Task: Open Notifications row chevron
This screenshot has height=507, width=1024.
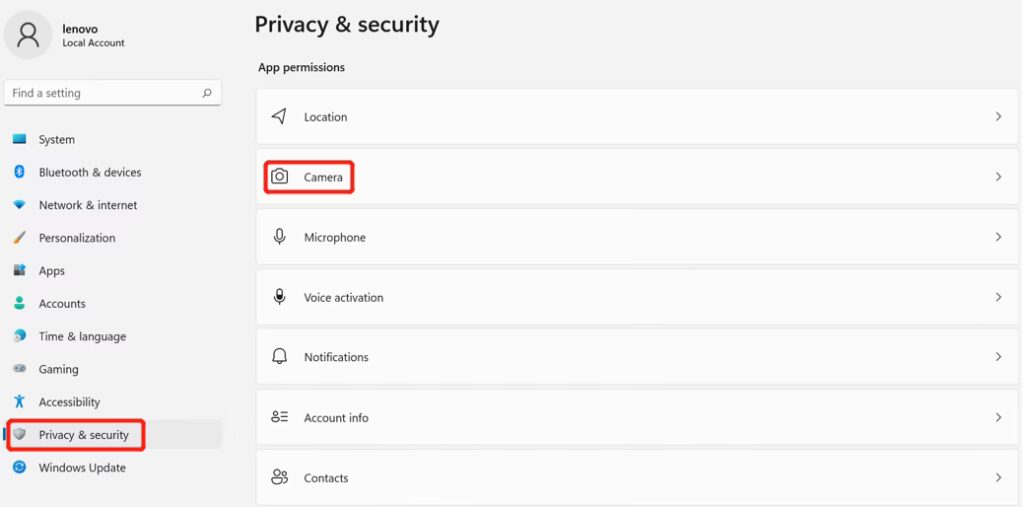Action: tap(998, 357)
